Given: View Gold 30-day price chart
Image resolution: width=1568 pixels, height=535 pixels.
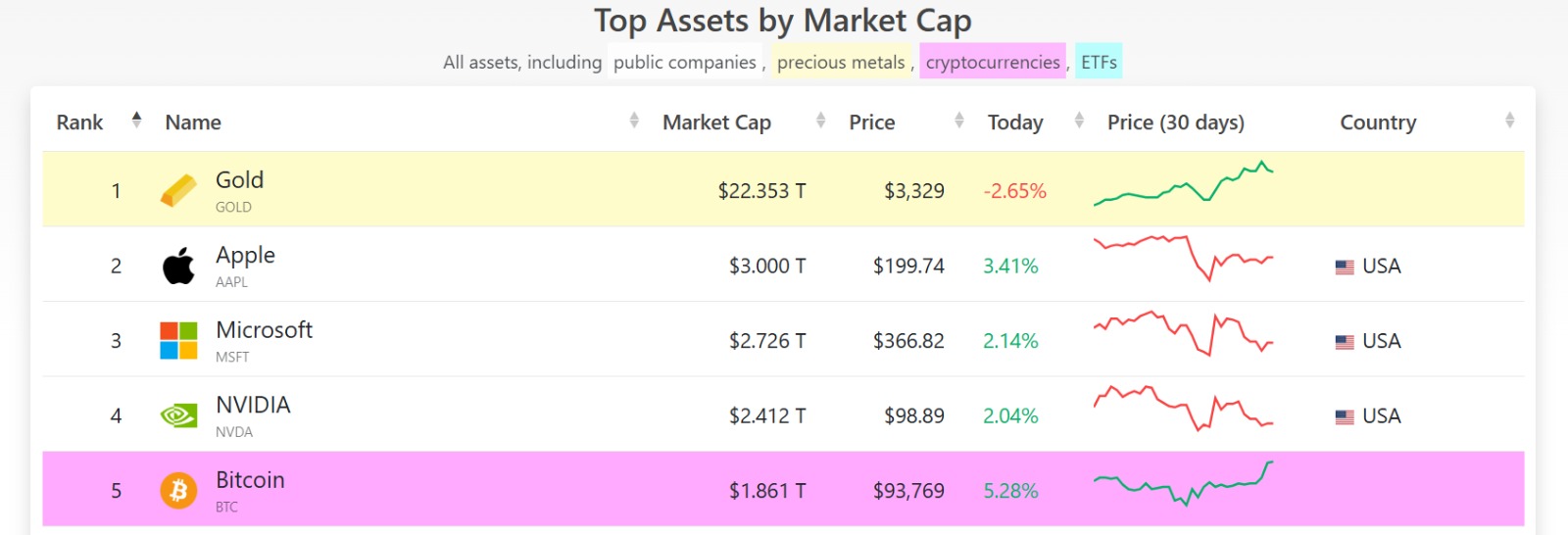Looking at the screenshot, I should pyautogui.click(x=1183, y=184).
